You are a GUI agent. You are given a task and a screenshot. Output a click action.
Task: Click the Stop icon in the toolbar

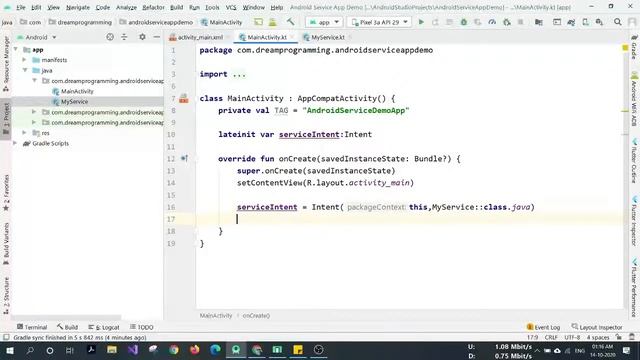(x=520, y=22)
